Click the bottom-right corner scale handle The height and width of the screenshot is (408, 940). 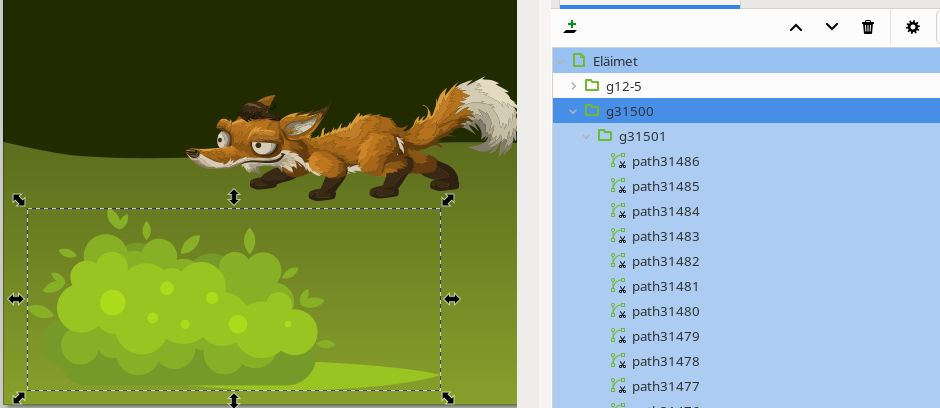tap(449, 398)
